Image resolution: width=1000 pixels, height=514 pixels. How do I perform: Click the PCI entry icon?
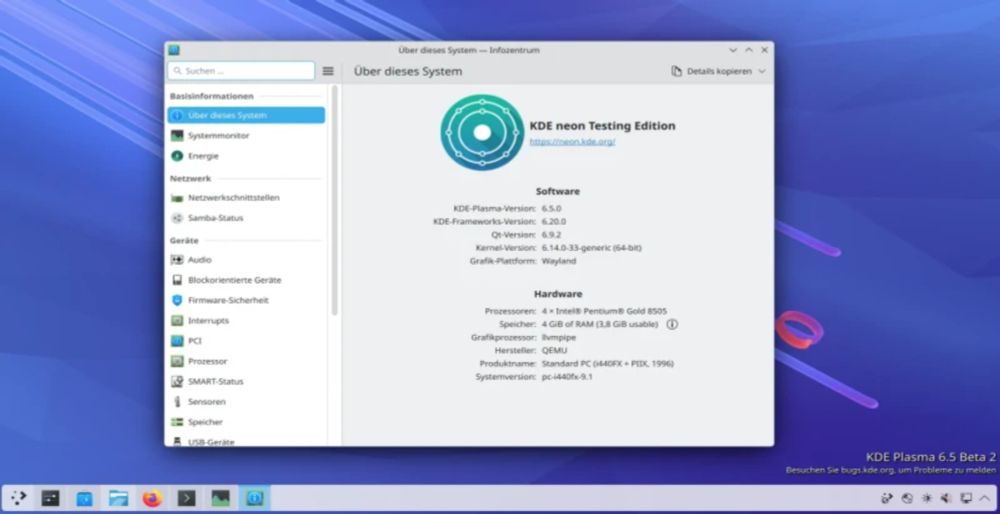pos(177,341)
